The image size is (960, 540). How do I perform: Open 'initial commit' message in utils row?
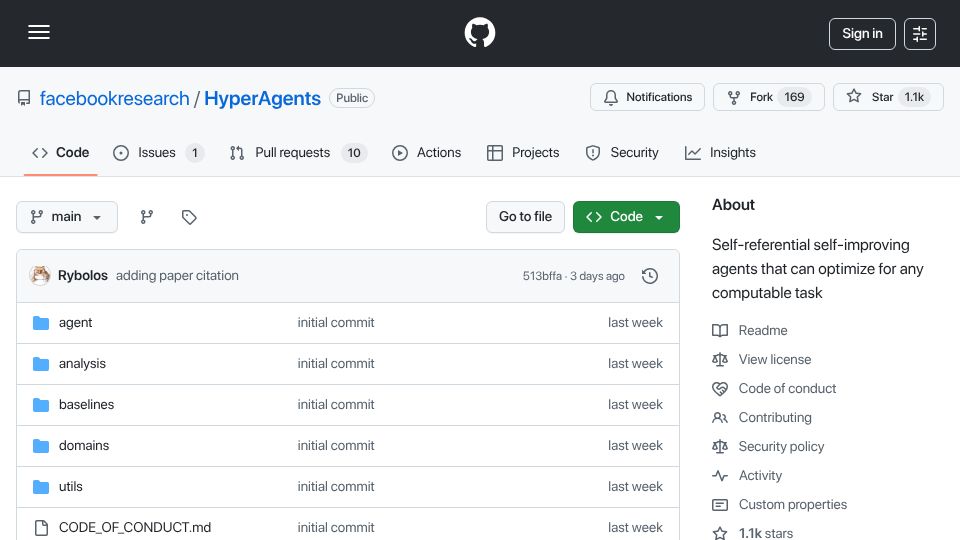click(336, 487)
